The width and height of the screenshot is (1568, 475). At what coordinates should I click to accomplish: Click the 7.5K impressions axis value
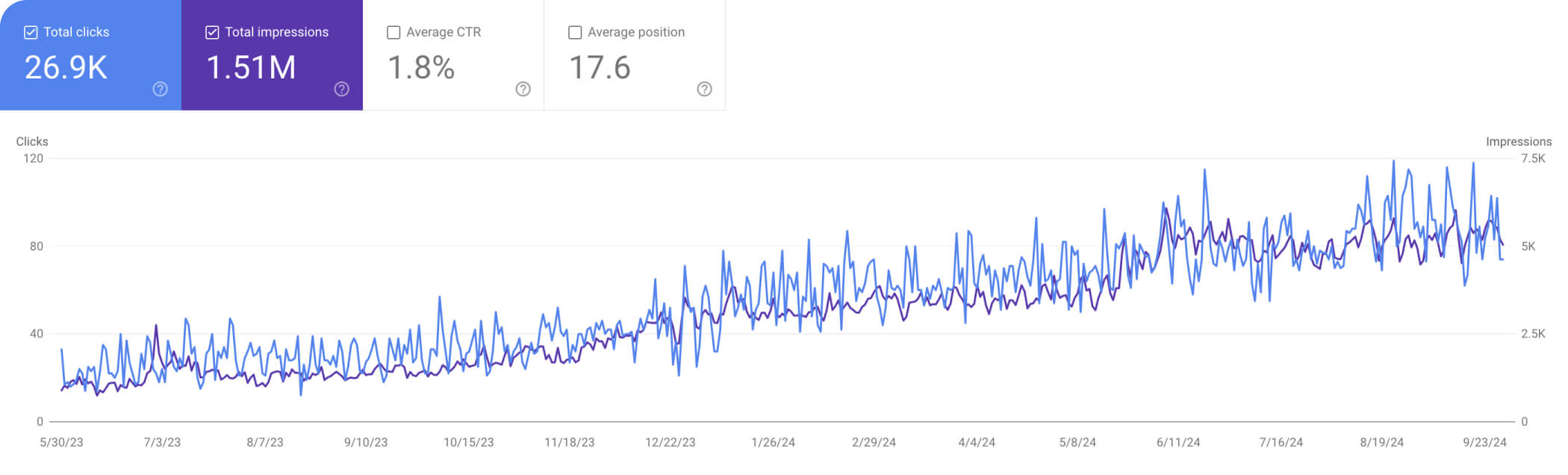(x=1533, y=158)
